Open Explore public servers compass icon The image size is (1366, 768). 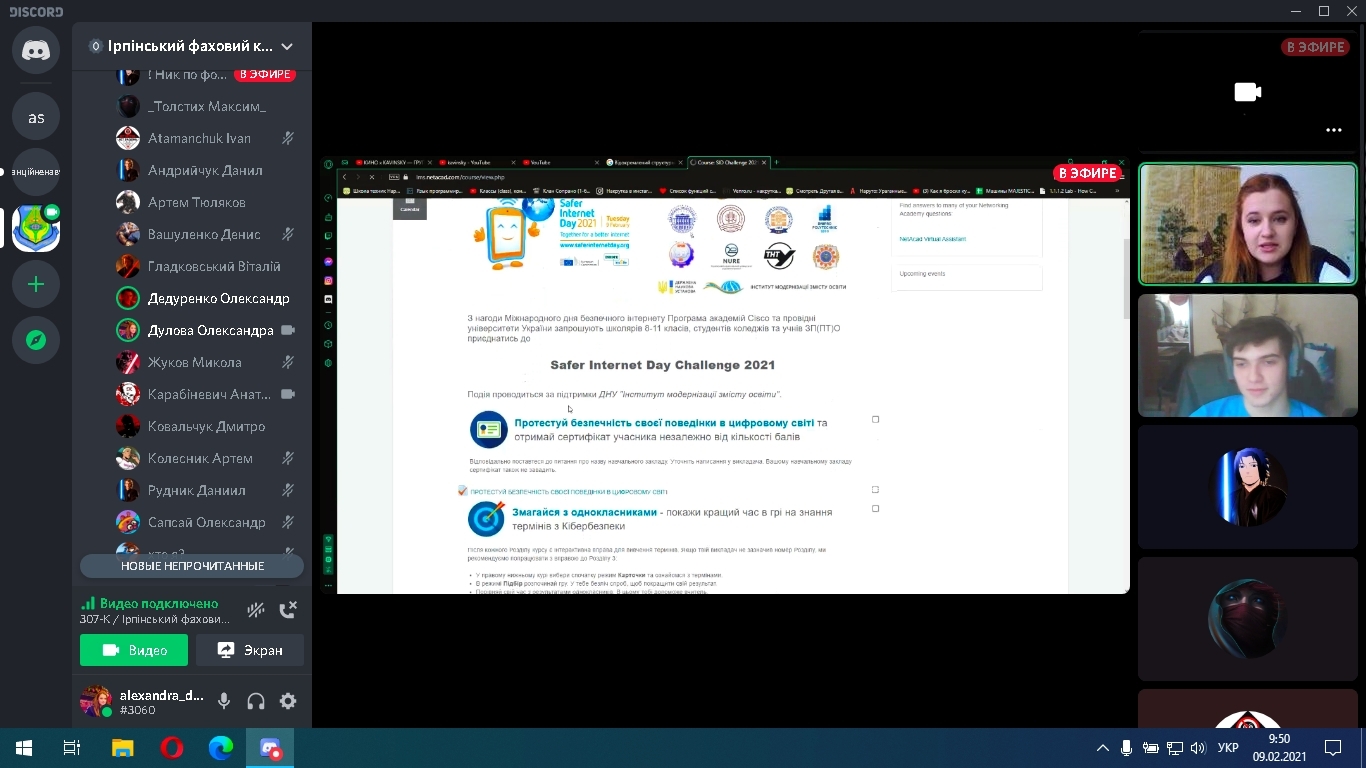point(36,341)
